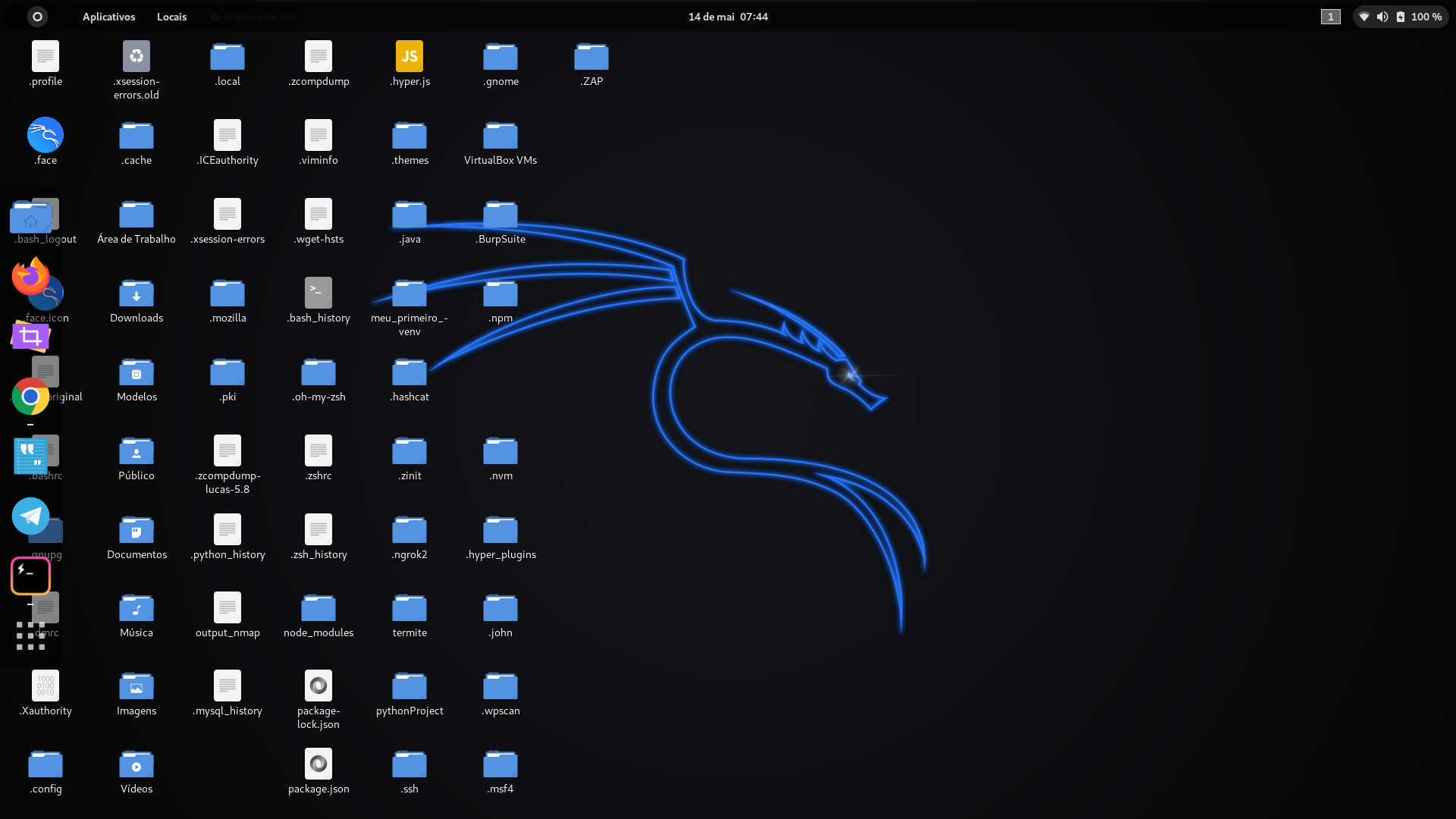
Task: Select the .ZAP folder
Action: point(591,56)
